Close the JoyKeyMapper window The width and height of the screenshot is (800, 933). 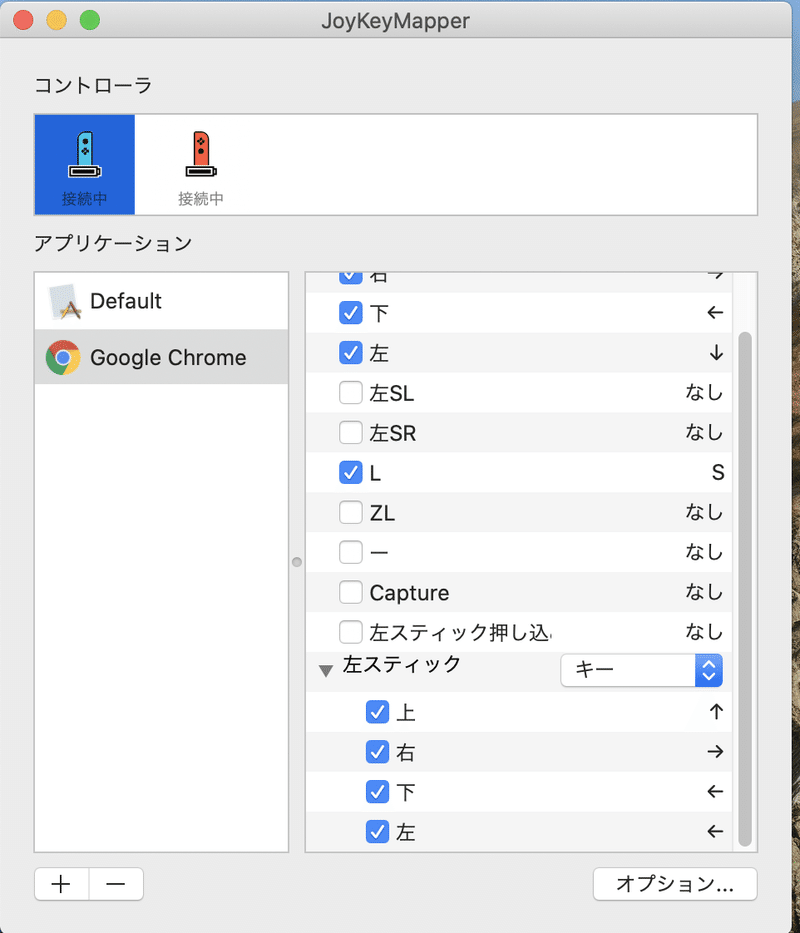(x=24, y=20)
